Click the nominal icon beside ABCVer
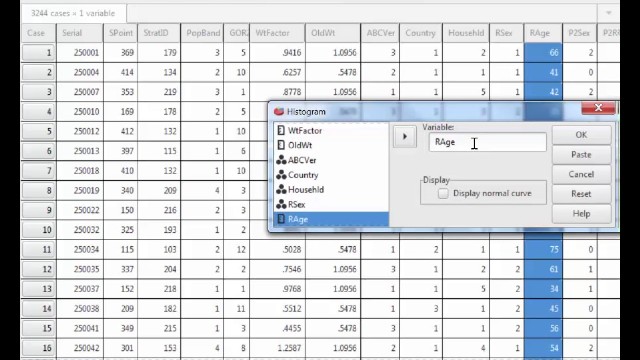This screenshot has width=640, height=360. [x=281, y=160]
